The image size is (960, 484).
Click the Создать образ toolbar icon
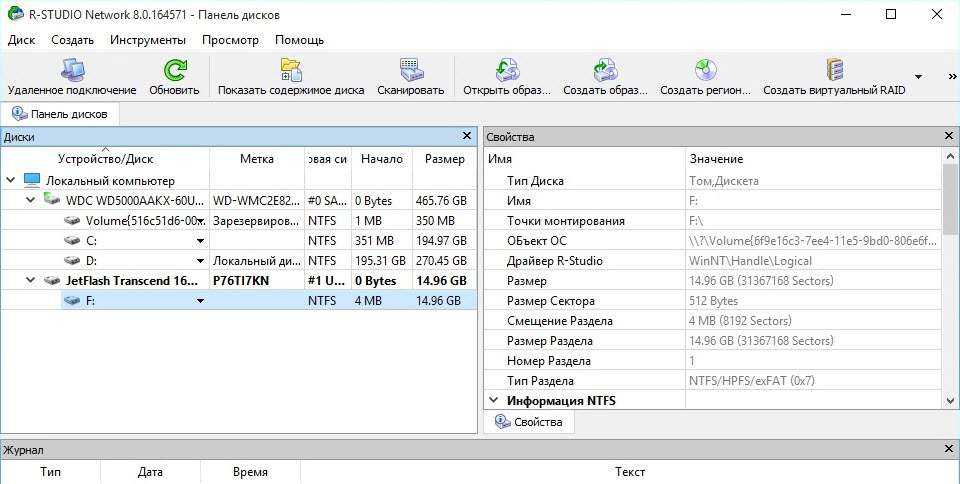tap(605, 71)
